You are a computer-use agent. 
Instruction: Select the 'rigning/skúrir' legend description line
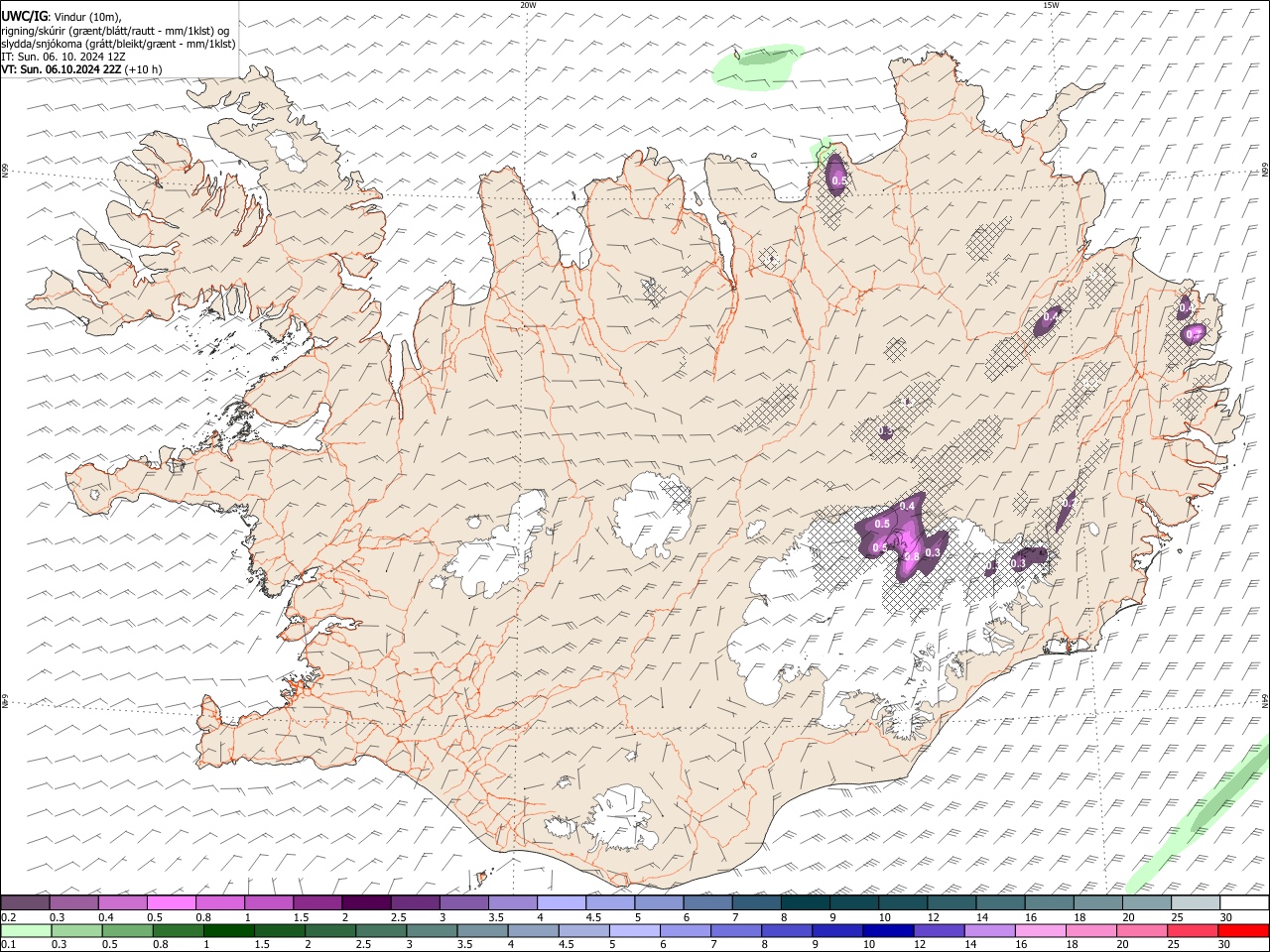click(115, 30)
